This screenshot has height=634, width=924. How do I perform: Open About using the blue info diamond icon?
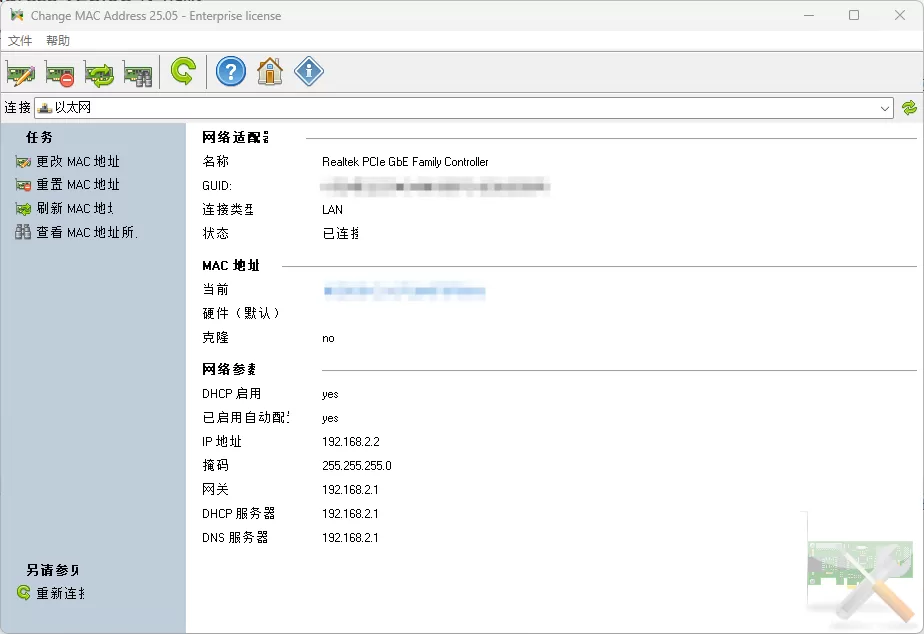308,71
